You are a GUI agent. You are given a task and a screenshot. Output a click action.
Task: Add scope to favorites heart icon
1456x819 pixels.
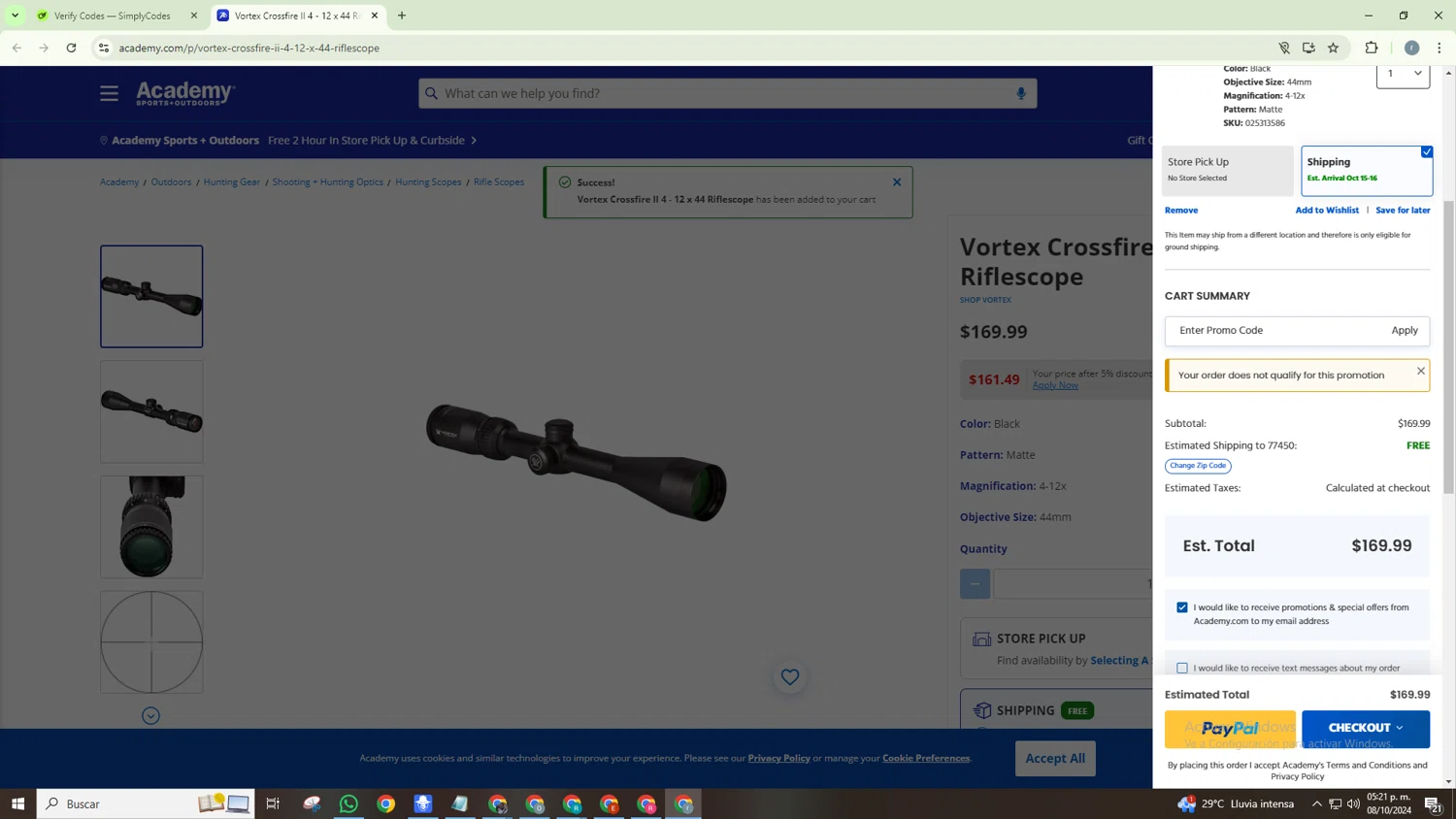coord(790,677)
